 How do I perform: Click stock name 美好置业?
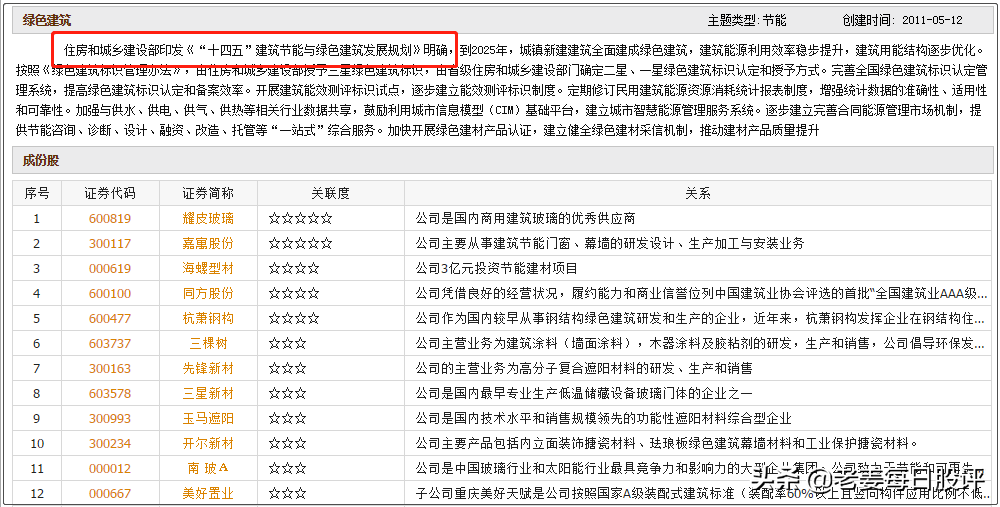[x=208, y=494]
